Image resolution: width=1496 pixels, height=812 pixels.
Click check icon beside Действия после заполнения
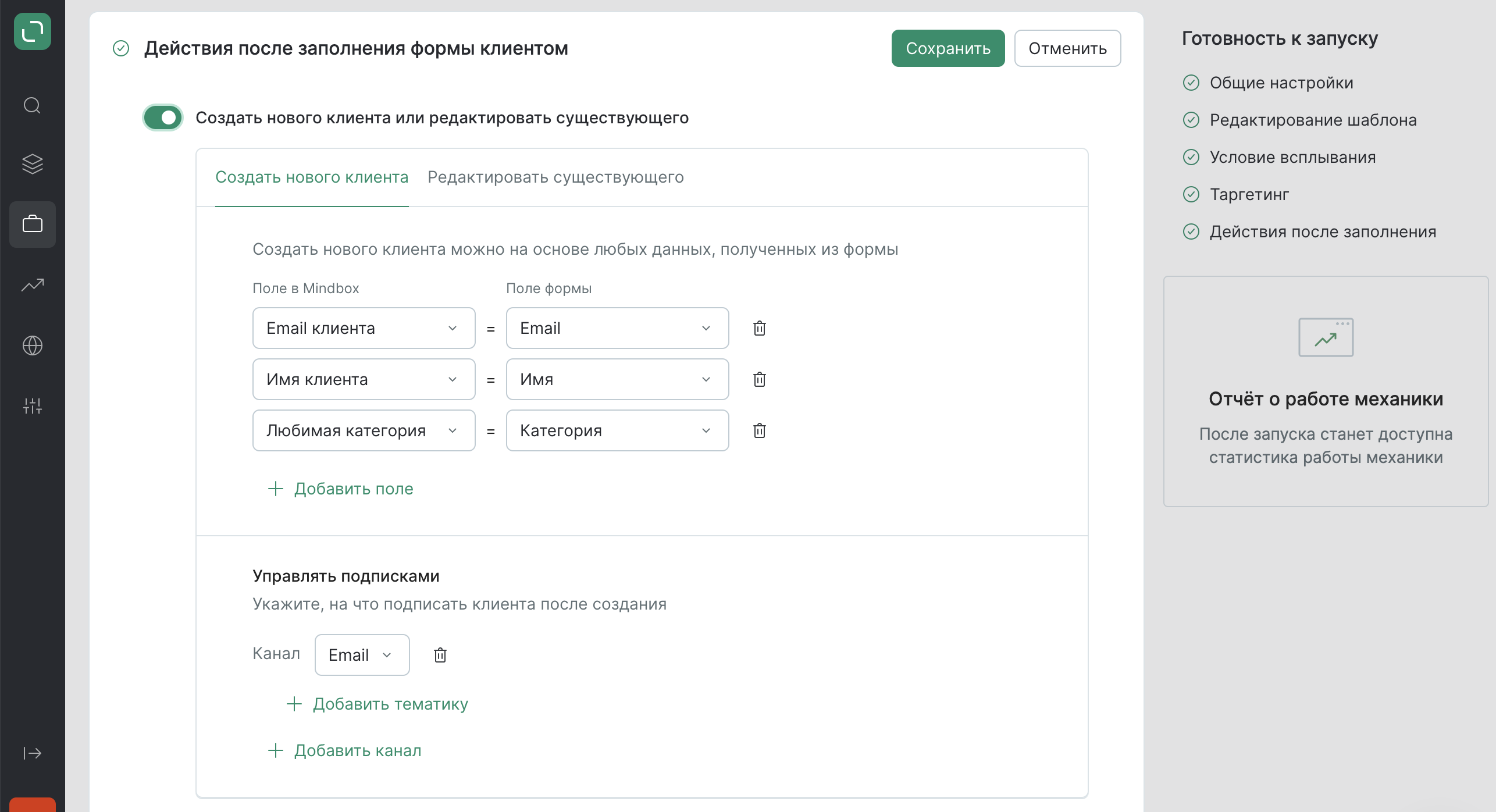pos(1191,232)
